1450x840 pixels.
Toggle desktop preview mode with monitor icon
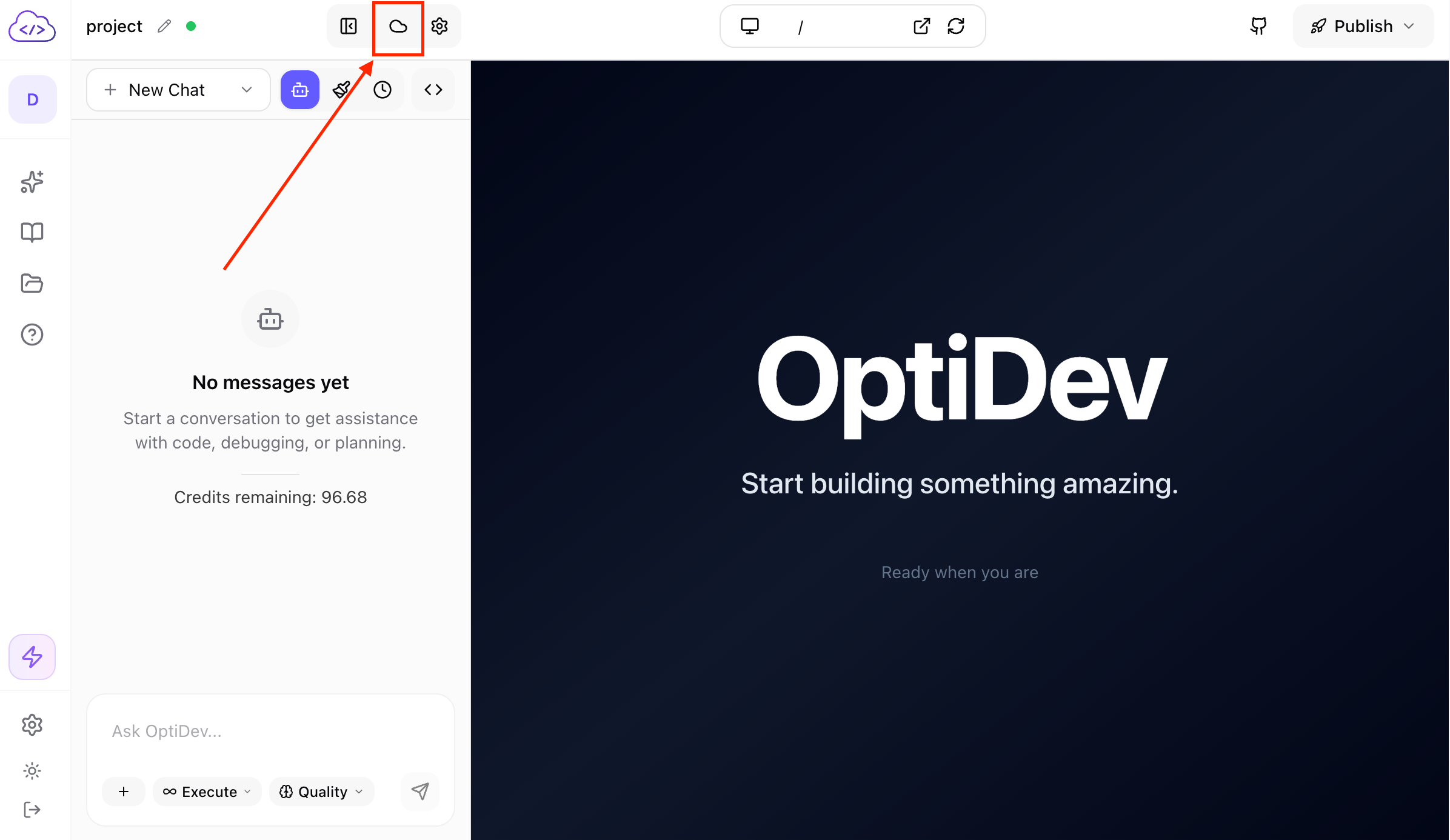click(751, 26)
